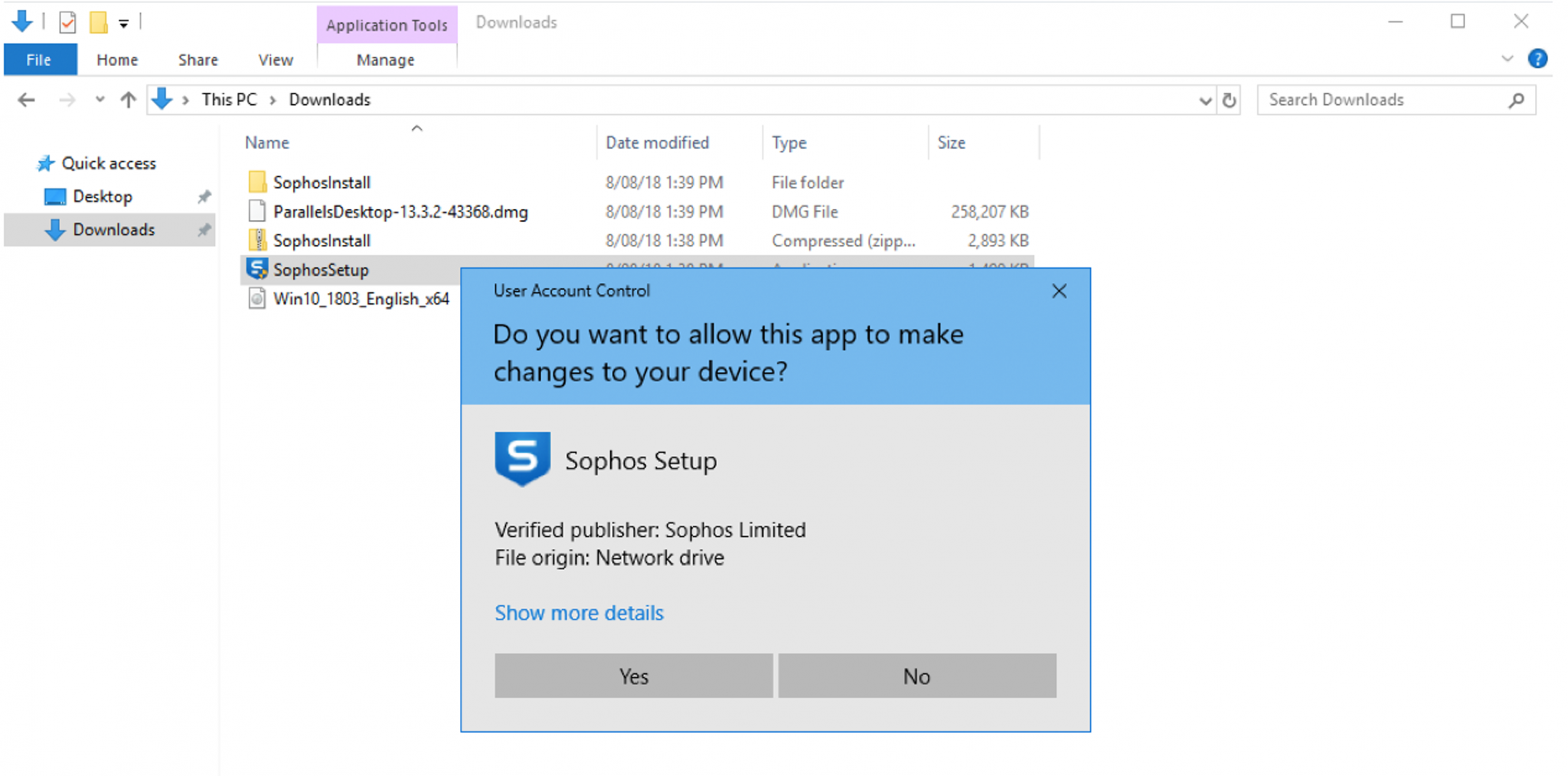Image resolution: width=1568 pixels, height=776 pixels.
Task: Click the File folder type cell
Action: point(808,183)
